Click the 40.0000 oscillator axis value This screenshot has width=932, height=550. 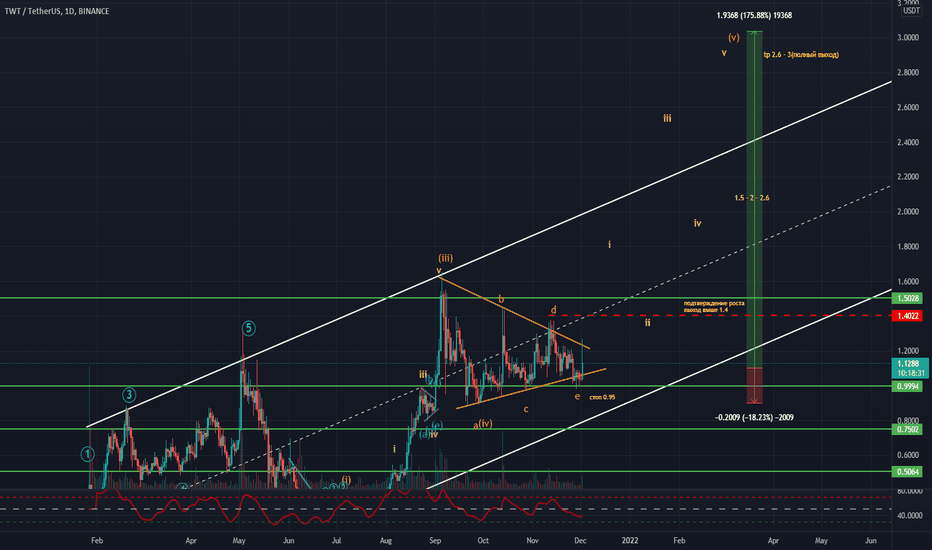click(910, 516)
